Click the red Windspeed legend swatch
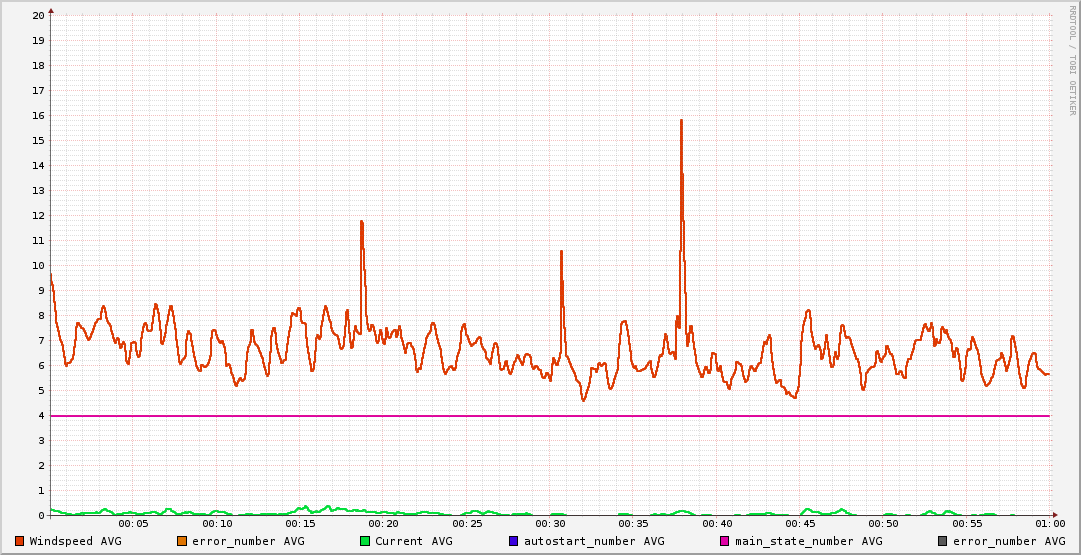 [20, 541]
